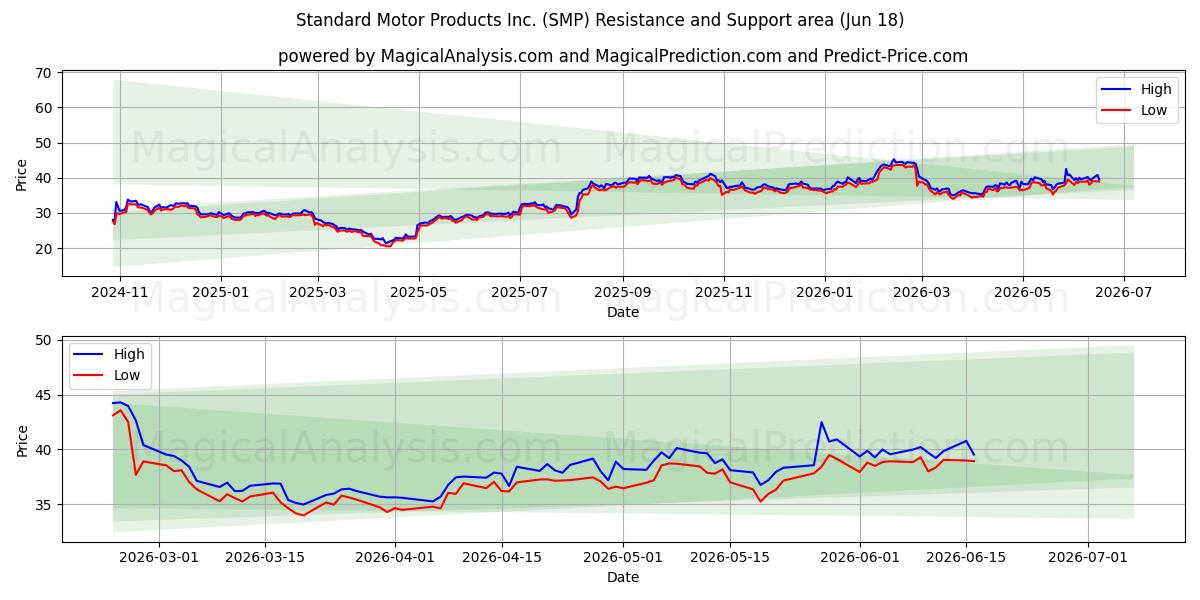Click 'High' legend entry in bottom chart
This screenshot has width=1200, height=600.
129,354
